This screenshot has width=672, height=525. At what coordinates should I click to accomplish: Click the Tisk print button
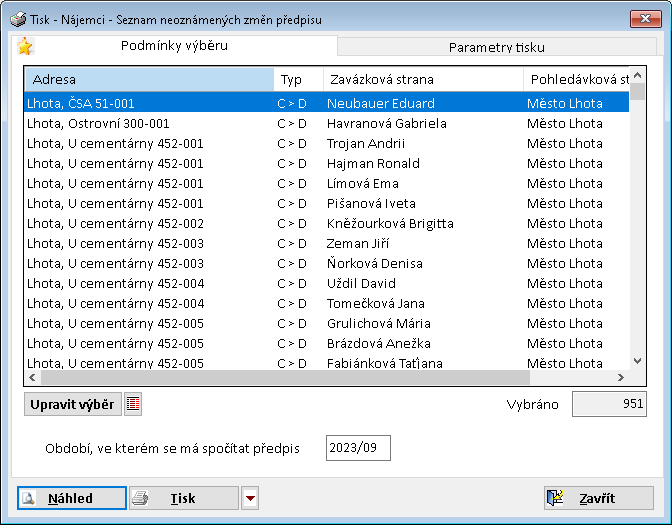click(x=183, y=499)
